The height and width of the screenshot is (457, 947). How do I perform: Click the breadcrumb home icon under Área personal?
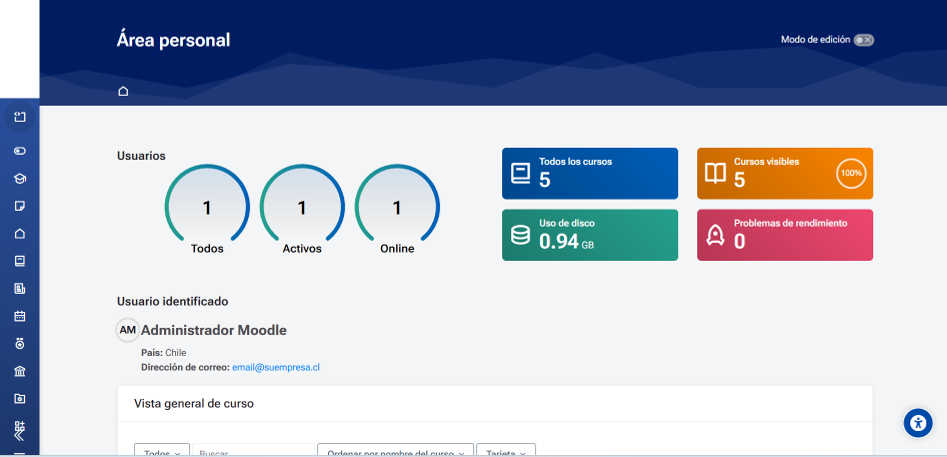[x=123, y=92]
